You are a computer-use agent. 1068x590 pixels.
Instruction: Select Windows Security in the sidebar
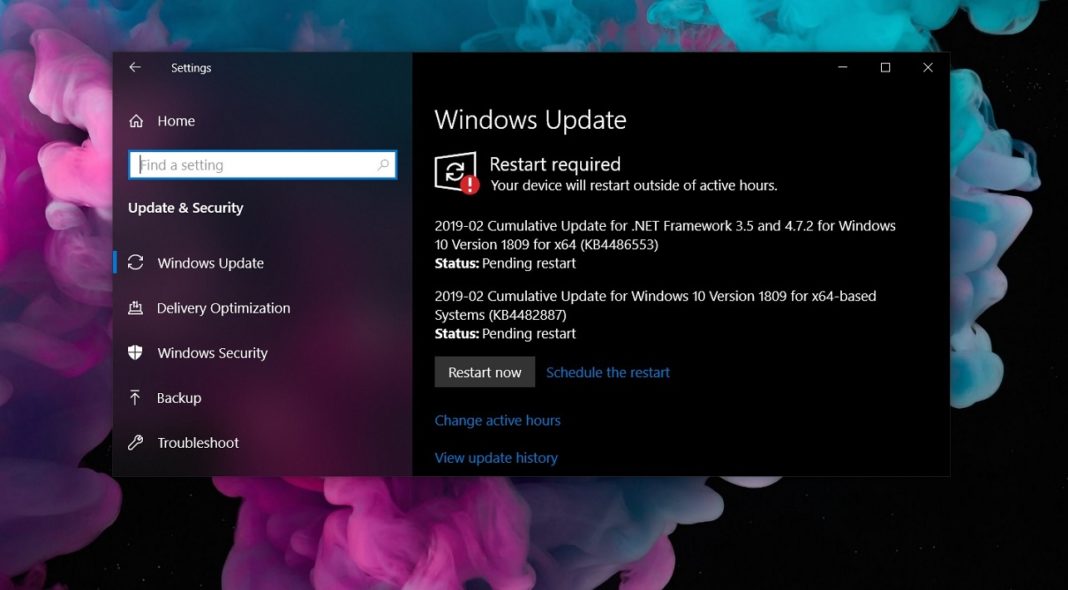pyautogui.click(x=212, y=352)
